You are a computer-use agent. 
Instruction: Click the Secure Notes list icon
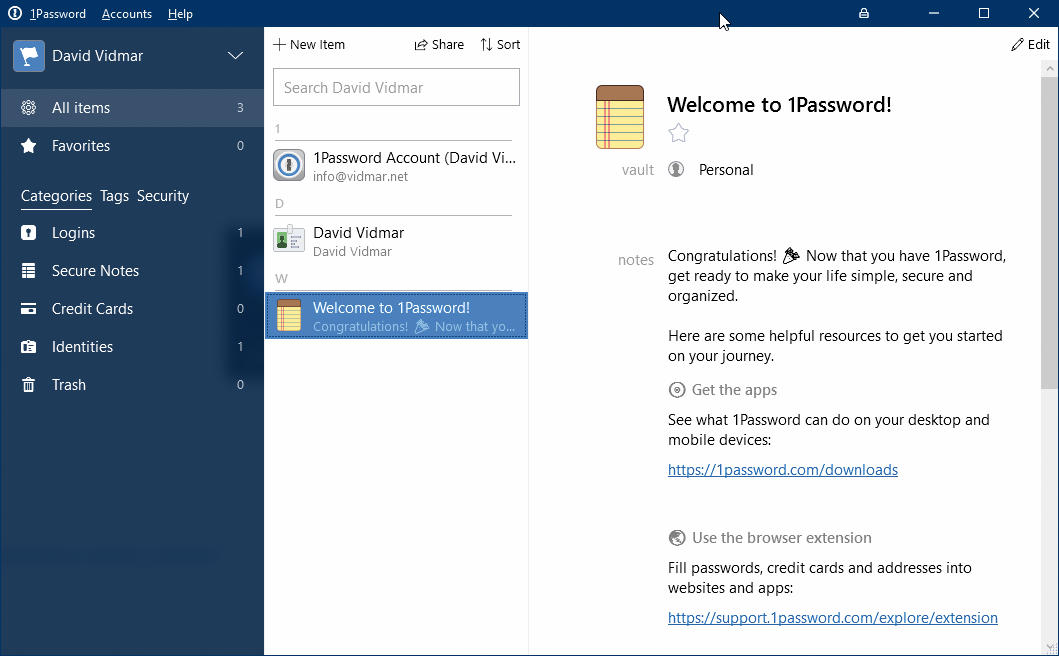click(x=28, y=271)
